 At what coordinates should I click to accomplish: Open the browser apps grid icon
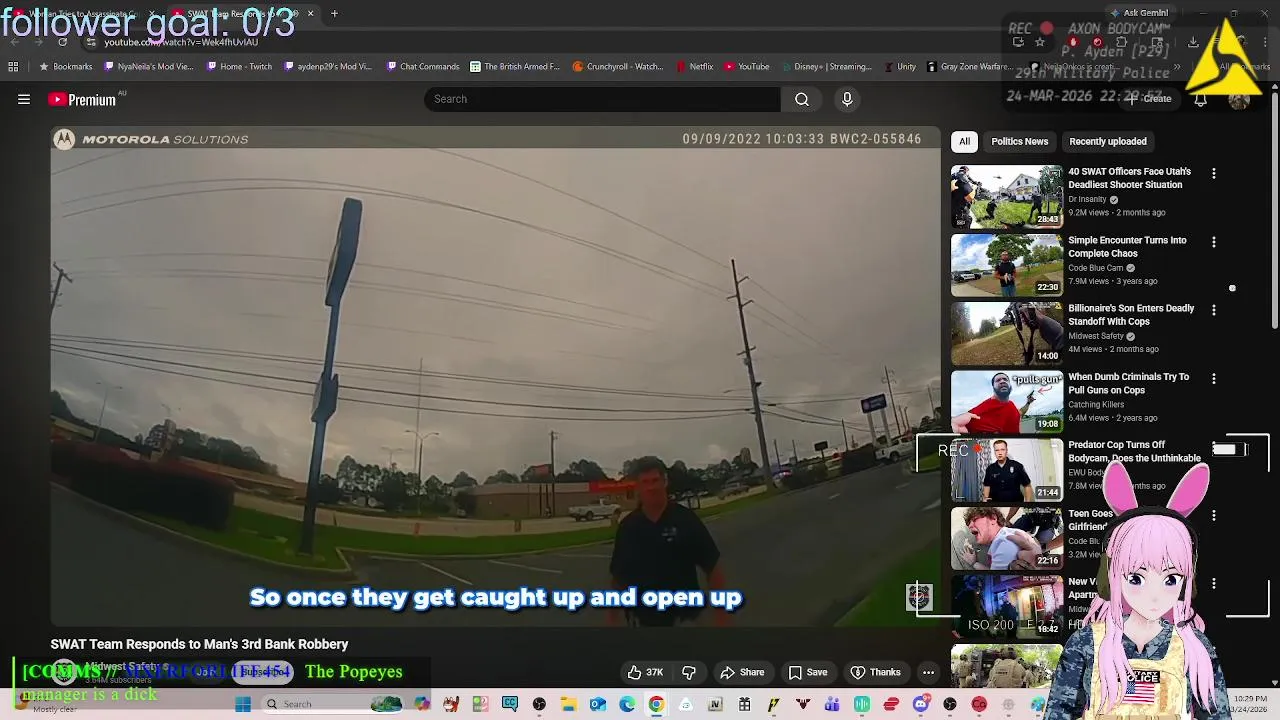pyautogui.click(x=13, y=66)
